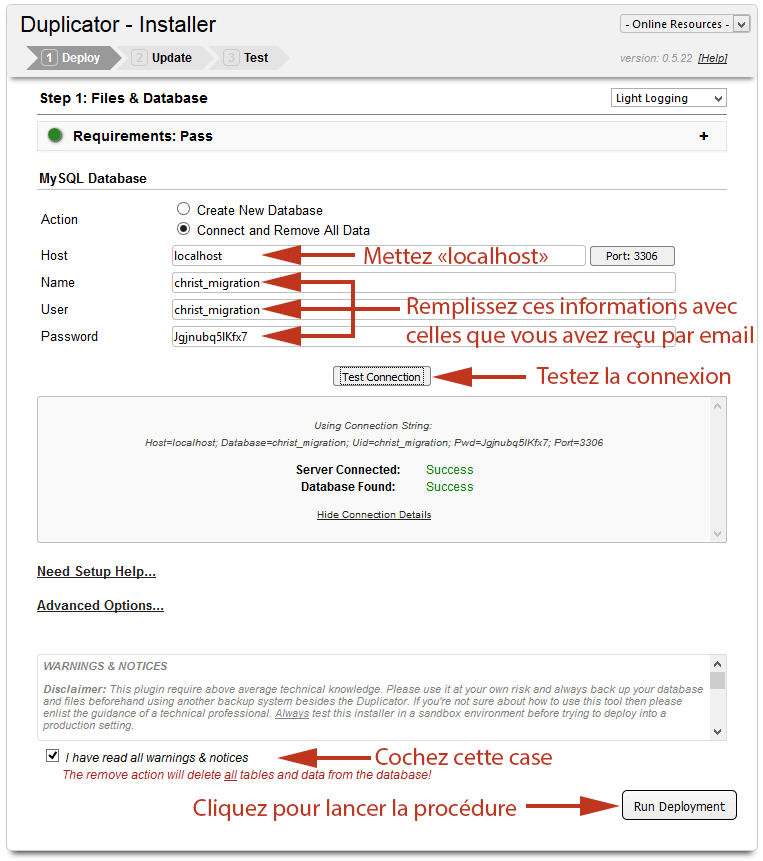
Task: Click the Port: 3306 button
Action: coord(632,256)
